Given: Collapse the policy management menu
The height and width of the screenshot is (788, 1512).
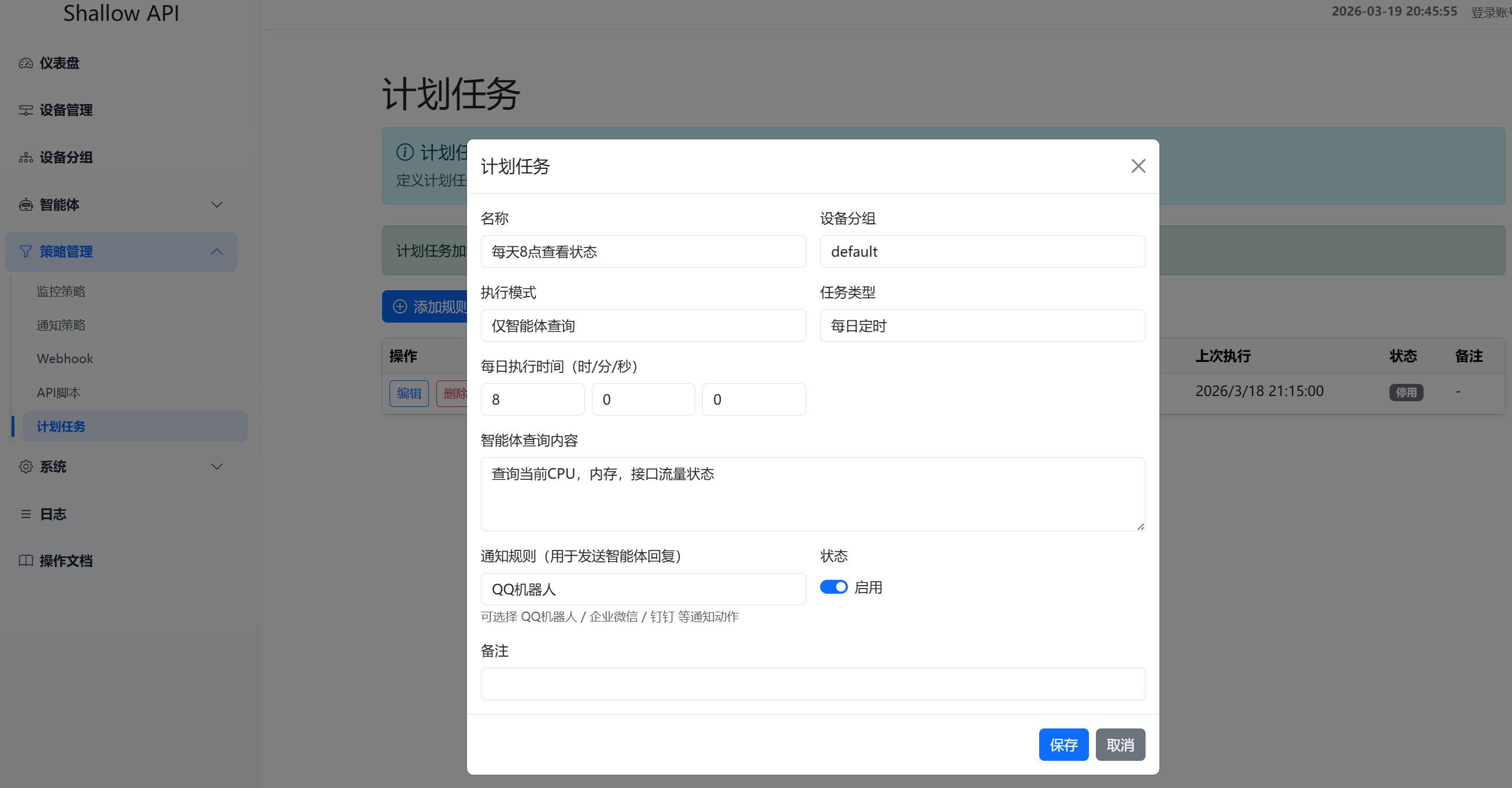Looking at the screenshot, I should click(x=217, y=252).
